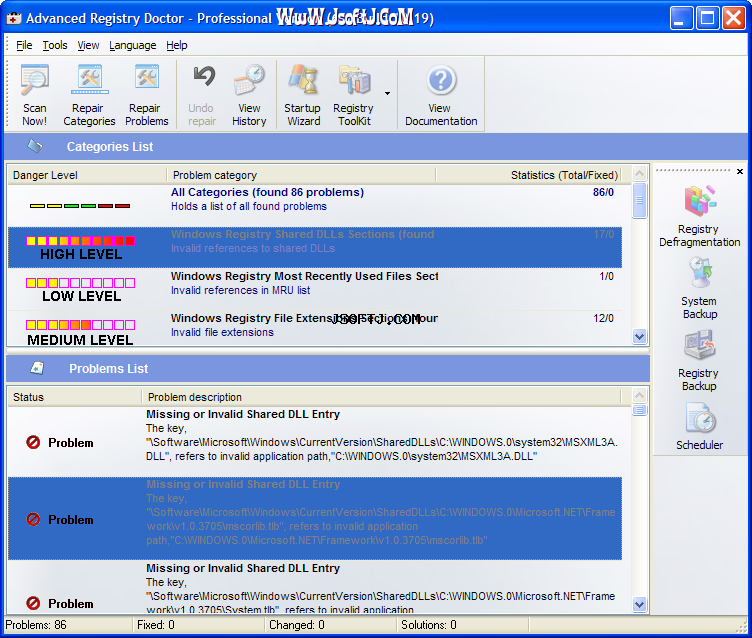Close the side tools panel
Viewport: 752px width, 638px height.
pyautogui.click(x=740, y=171)
